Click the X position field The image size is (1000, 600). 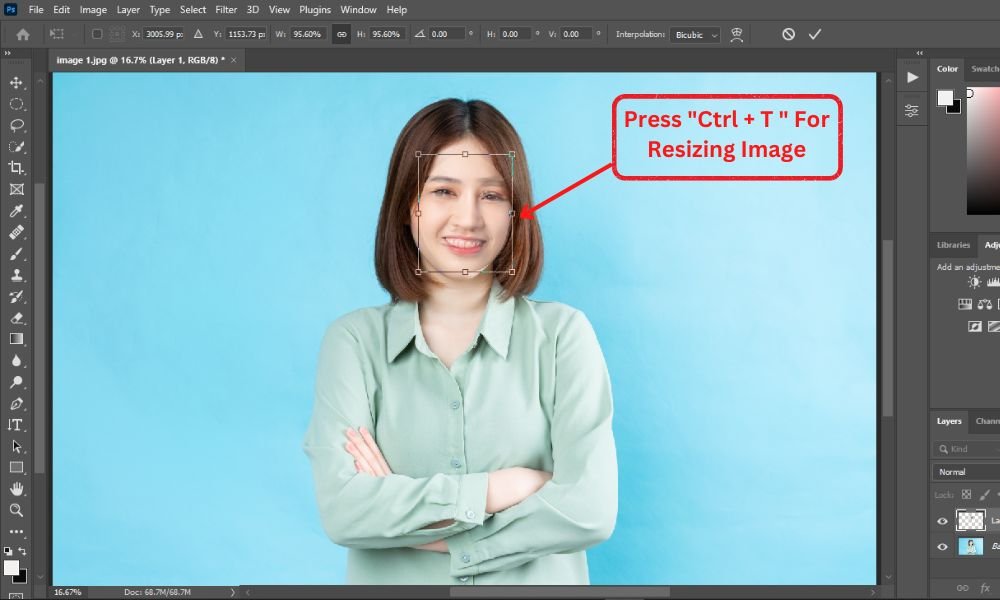(x=163, y=34)
